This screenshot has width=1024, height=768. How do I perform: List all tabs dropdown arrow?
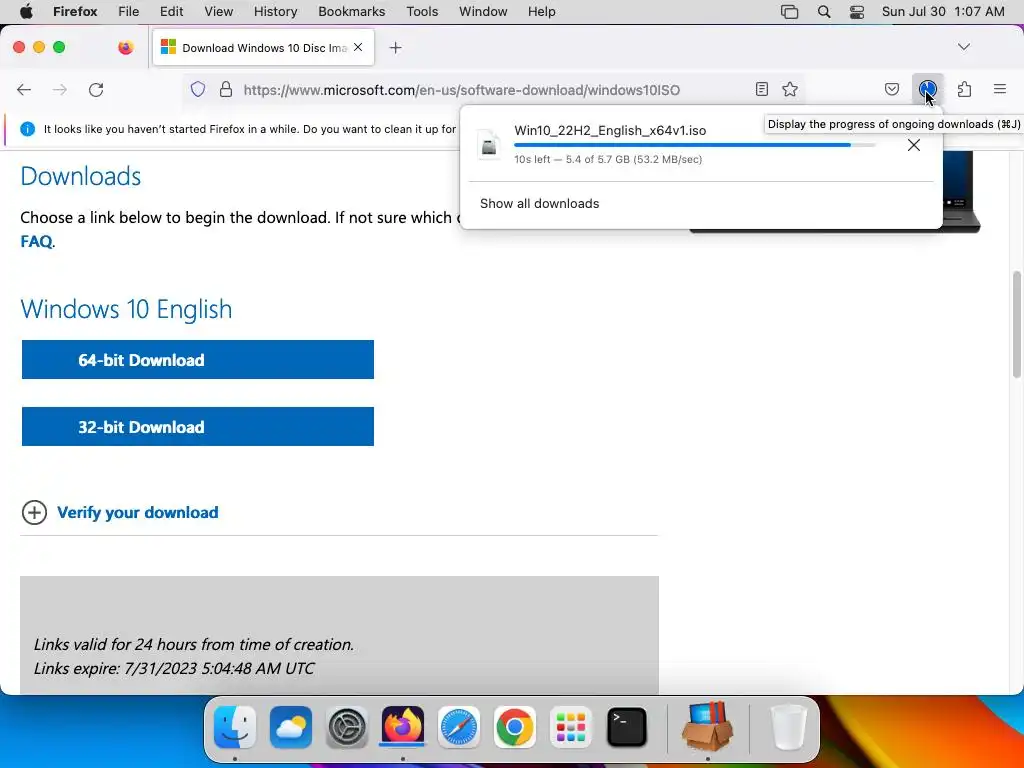click(964, 47)
